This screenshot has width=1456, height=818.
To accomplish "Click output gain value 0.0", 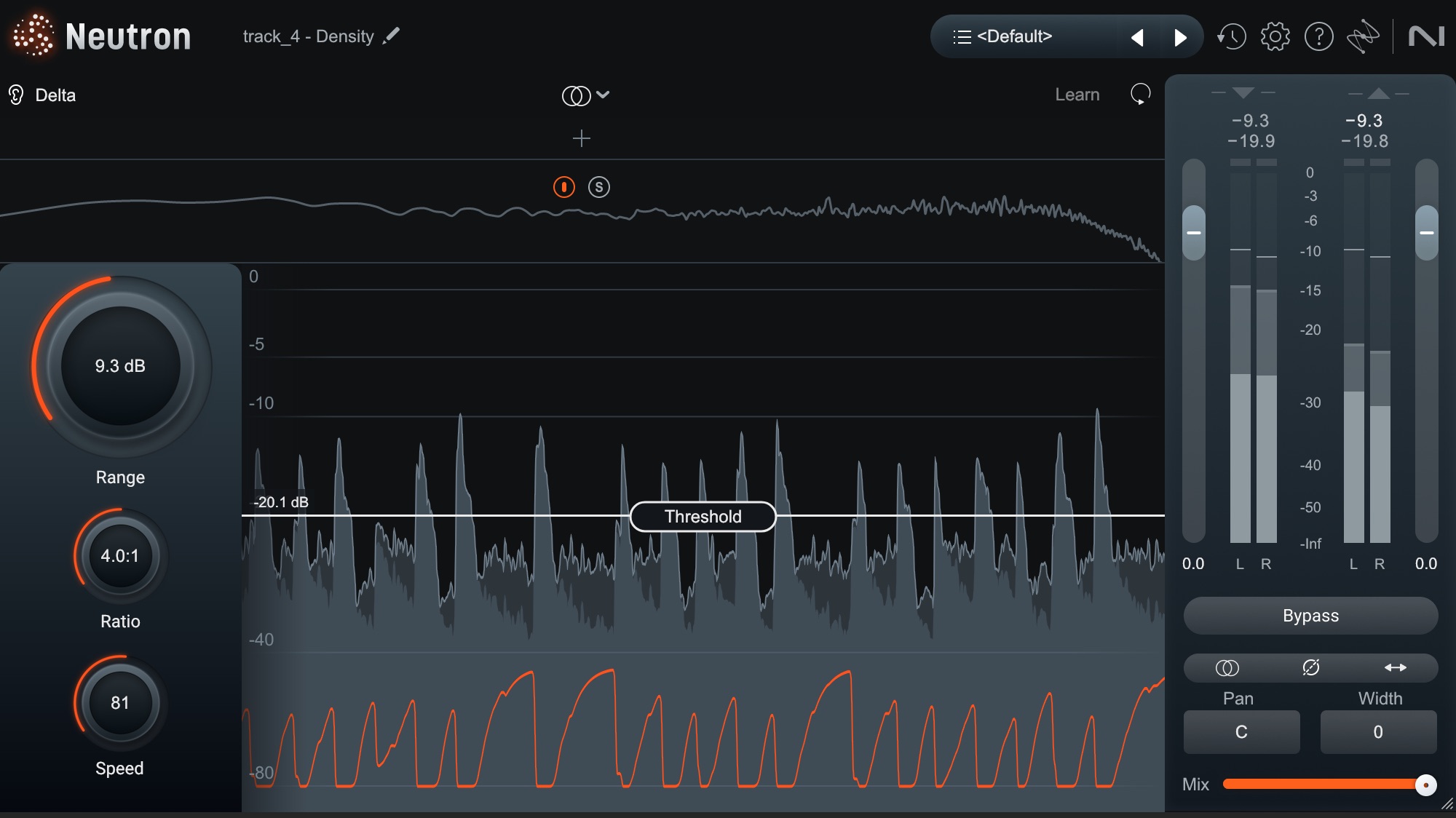I will coord(1426,564).
